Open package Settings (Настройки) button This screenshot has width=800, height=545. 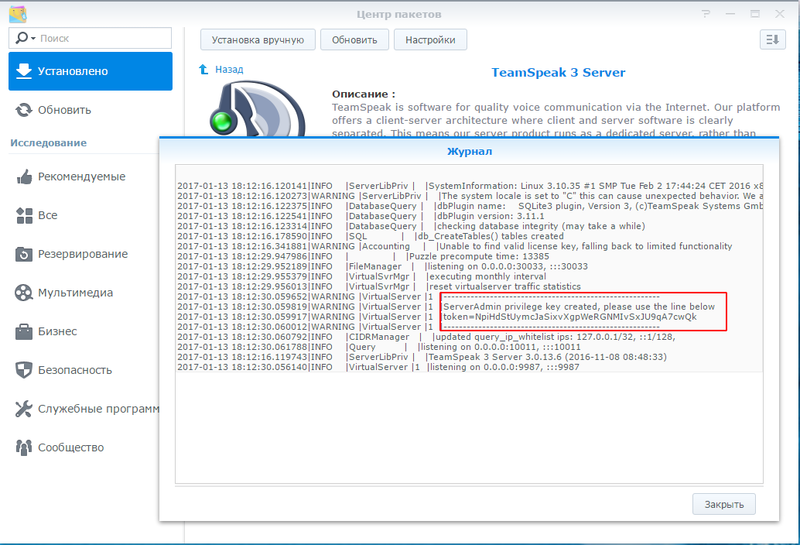click(x=430, y=39)
